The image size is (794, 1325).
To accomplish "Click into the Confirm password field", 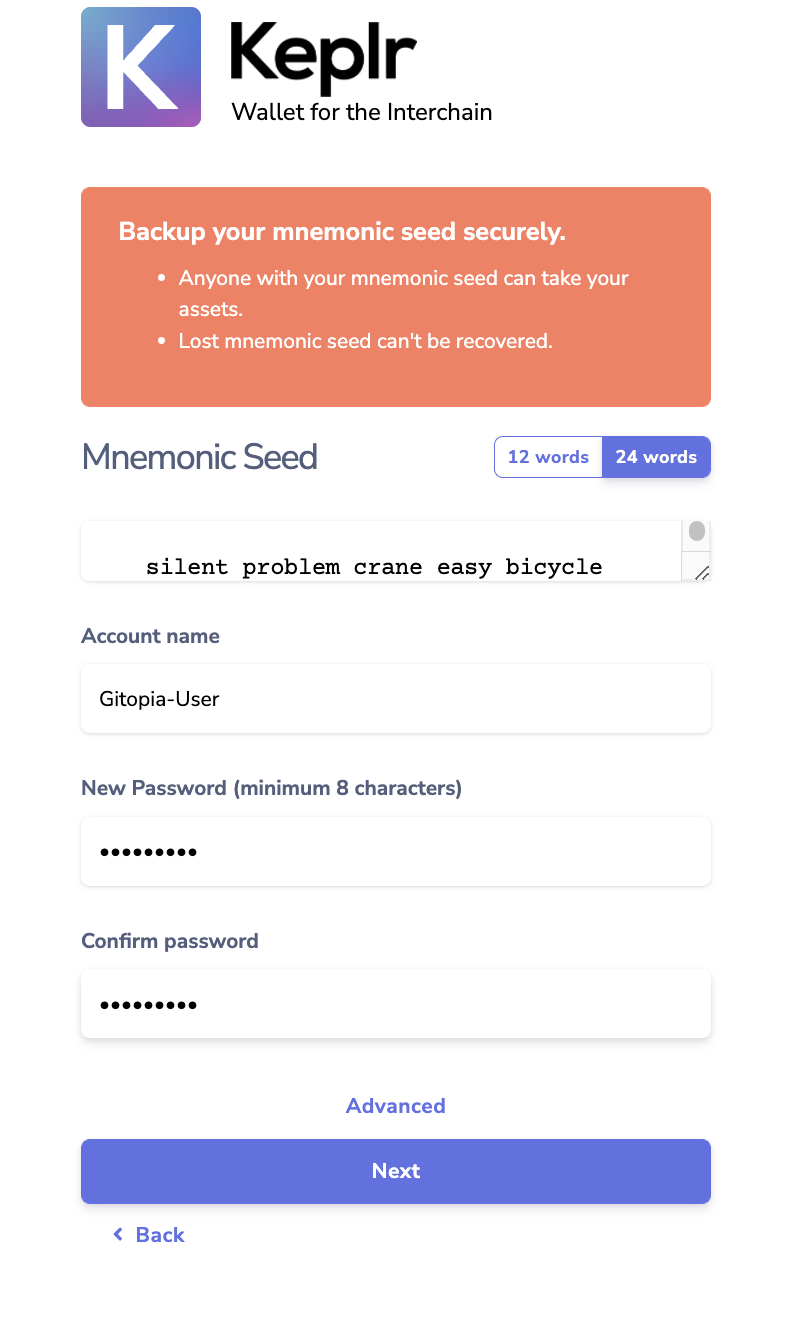I will [396, 1003].
